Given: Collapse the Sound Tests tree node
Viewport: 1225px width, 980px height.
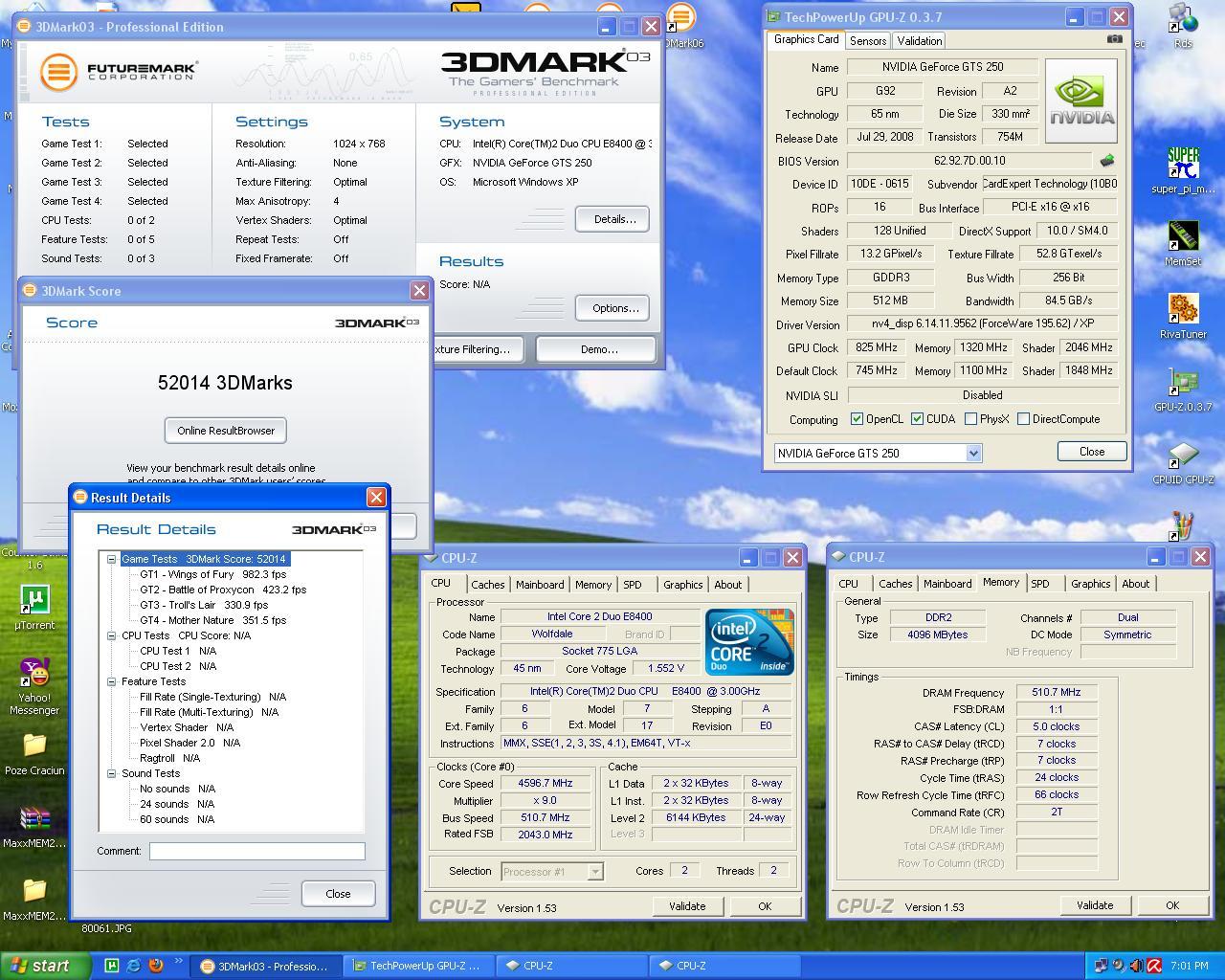Looking at the screenshot, I should pyautogui.click(x=111, y=773).
